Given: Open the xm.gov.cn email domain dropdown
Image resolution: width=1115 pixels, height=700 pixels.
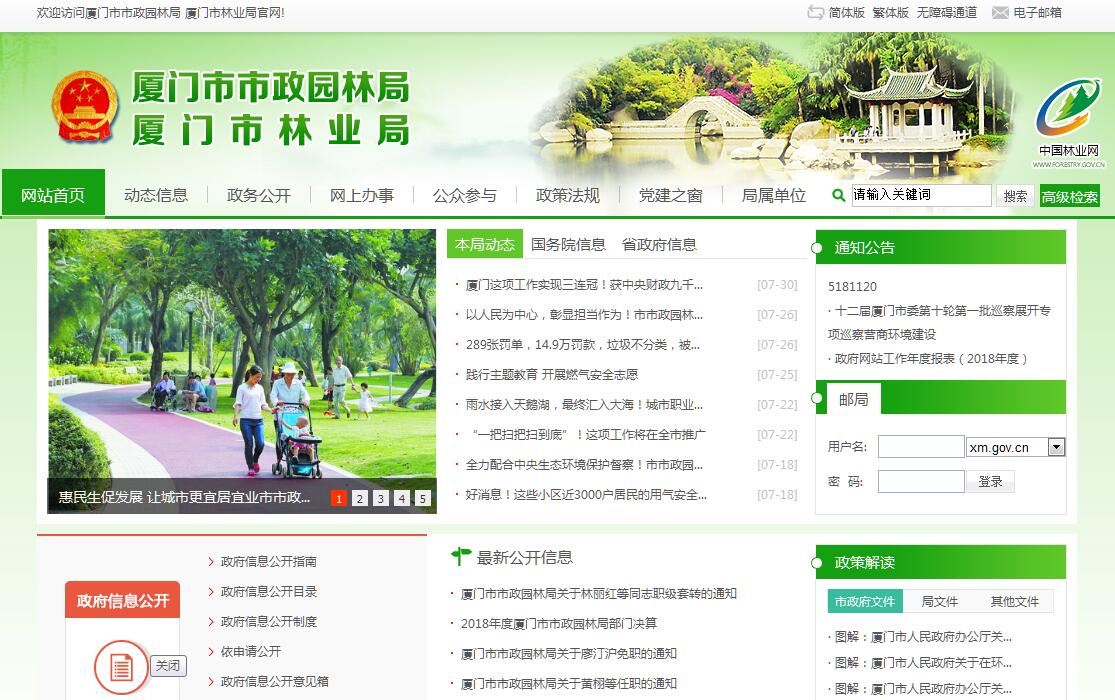Looking at the screenshot, I should [1056, 447].
